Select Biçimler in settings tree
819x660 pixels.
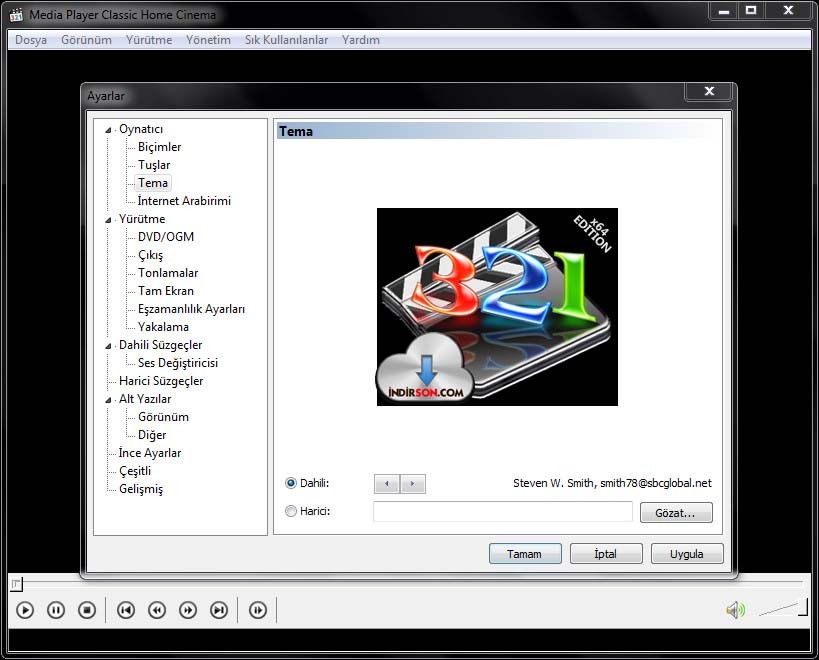pyautogui.click(x=159, y=147)
